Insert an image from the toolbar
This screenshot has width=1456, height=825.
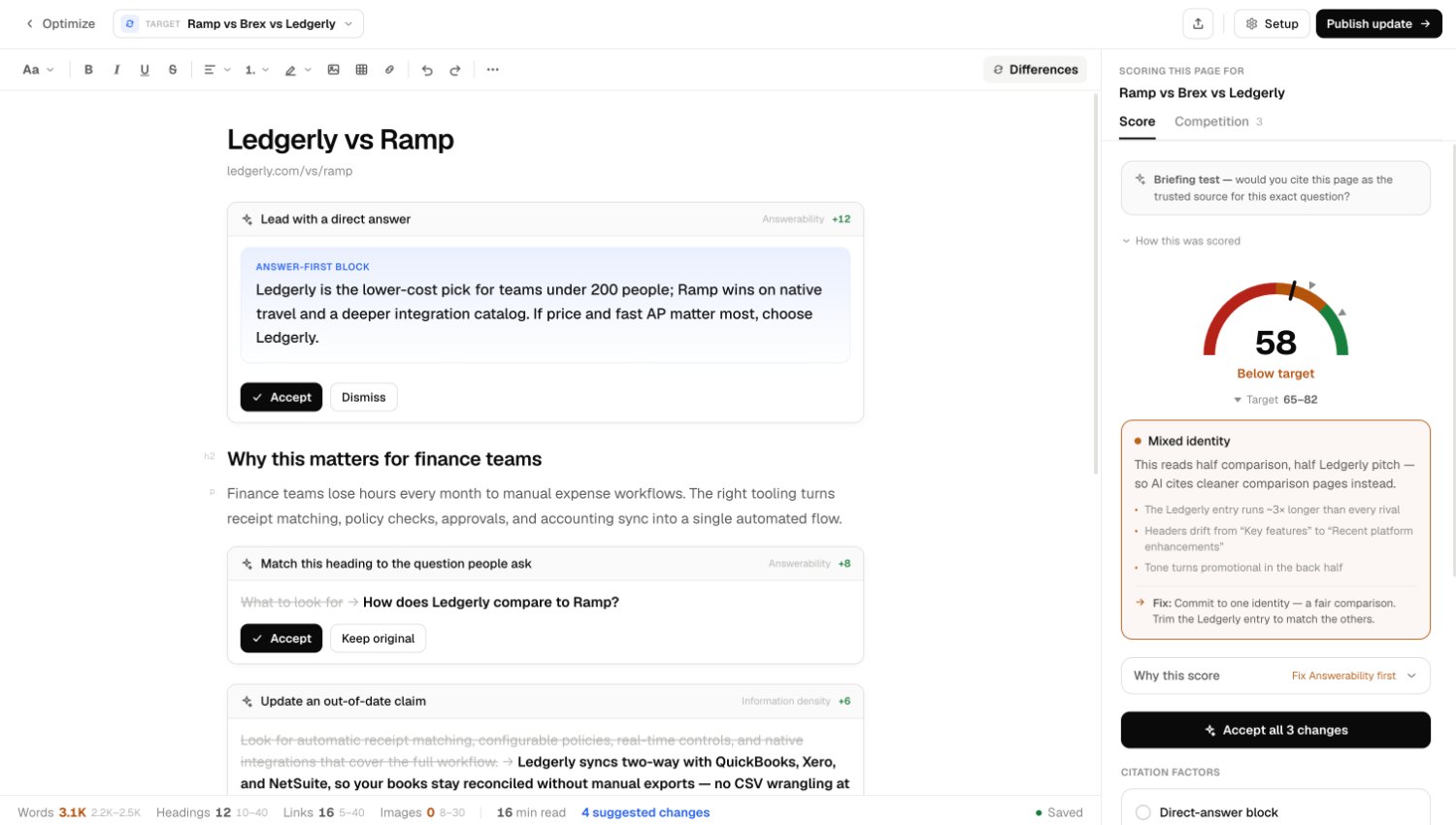334,70
